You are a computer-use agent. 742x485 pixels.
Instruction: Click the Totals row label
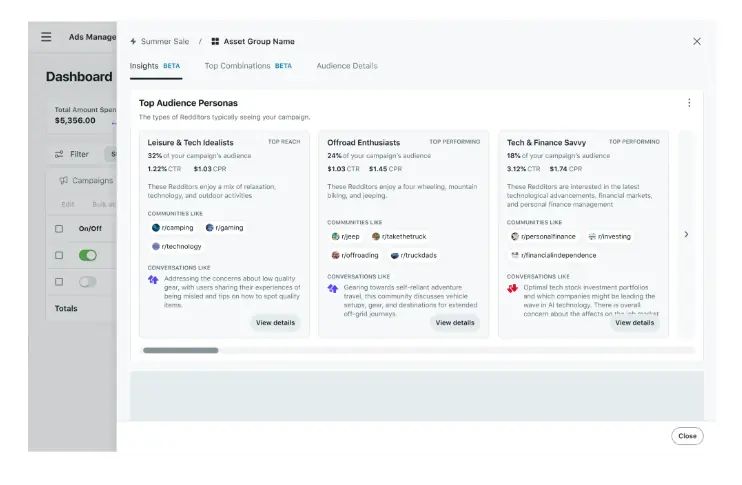pyautogui.click(x=66, y=309)
